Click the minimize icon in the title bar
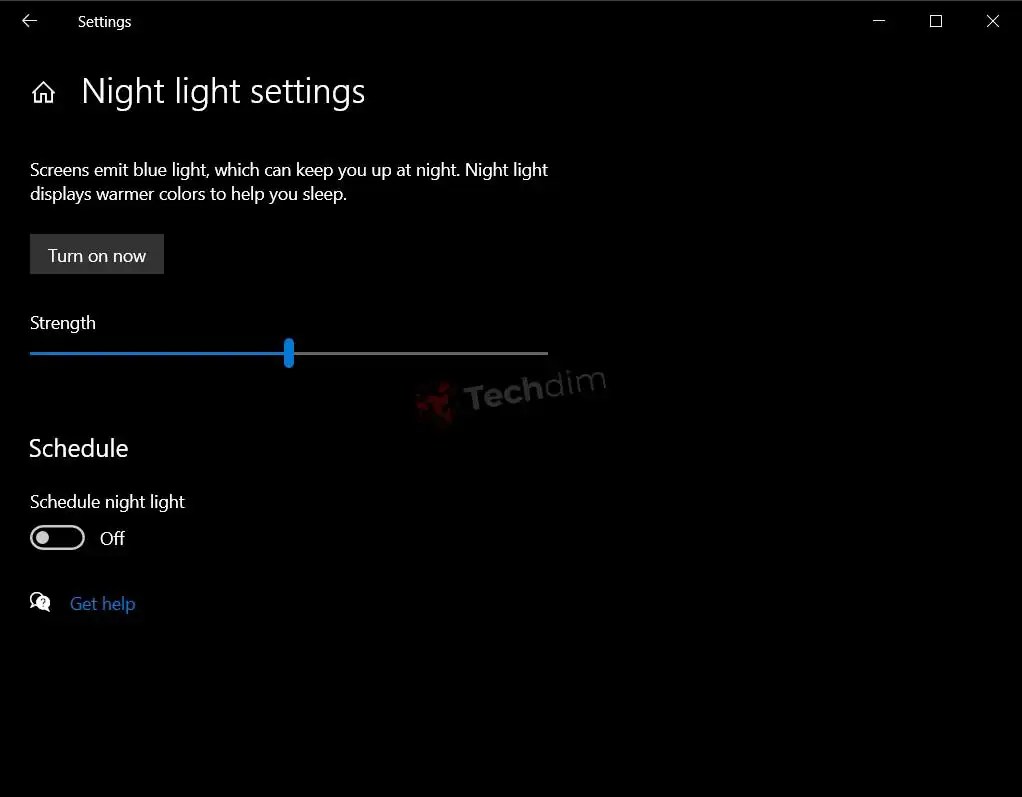1022x797 pixels. (x=878, y=21)
